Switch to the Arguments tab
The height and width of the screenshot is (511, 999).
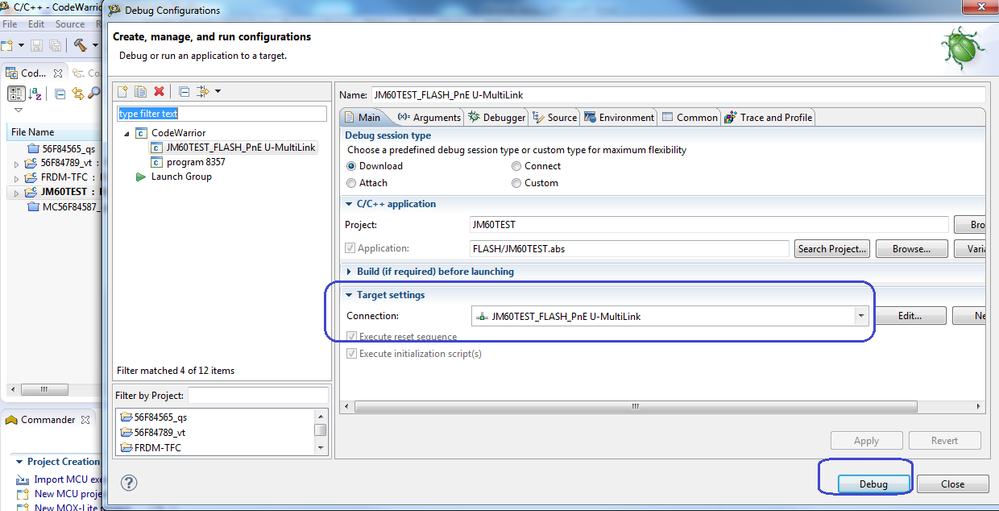429,117
